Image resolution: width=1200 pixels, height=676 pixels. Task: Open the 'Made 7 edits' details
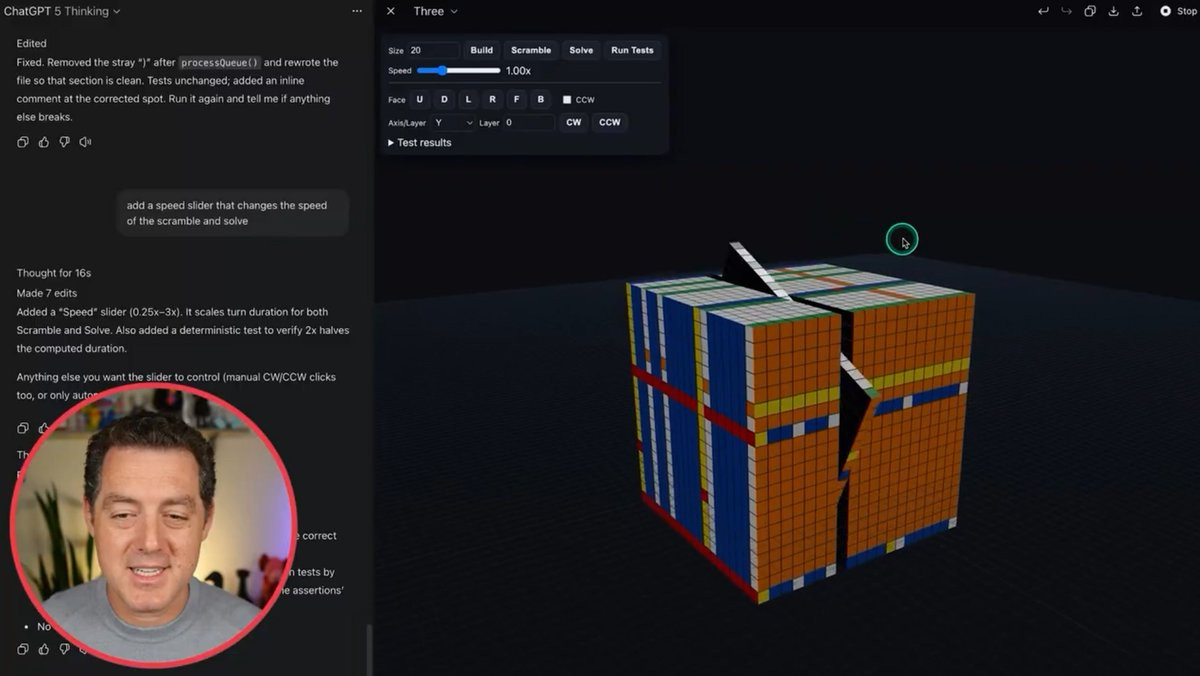pos(47,293)
